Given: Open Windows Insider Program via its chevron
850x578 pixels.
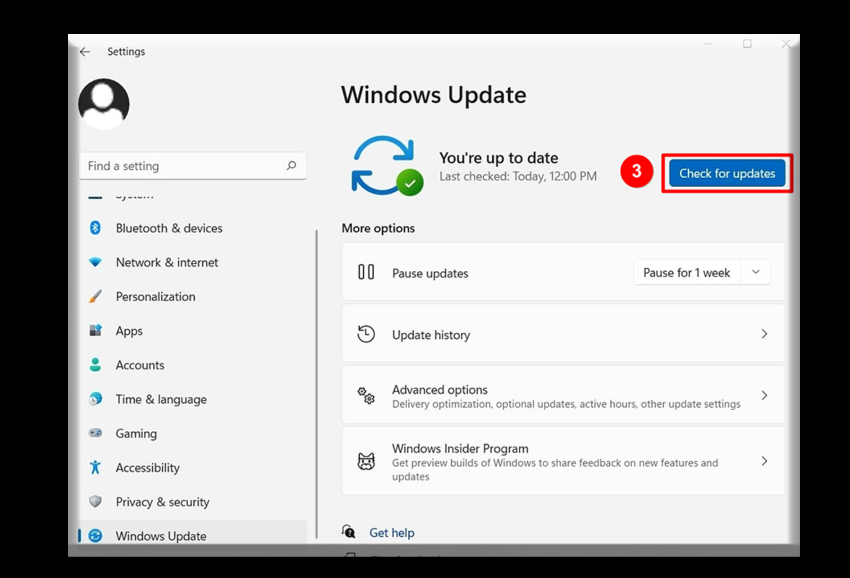Looking at the screenshot, I should (x=764, y=461).
